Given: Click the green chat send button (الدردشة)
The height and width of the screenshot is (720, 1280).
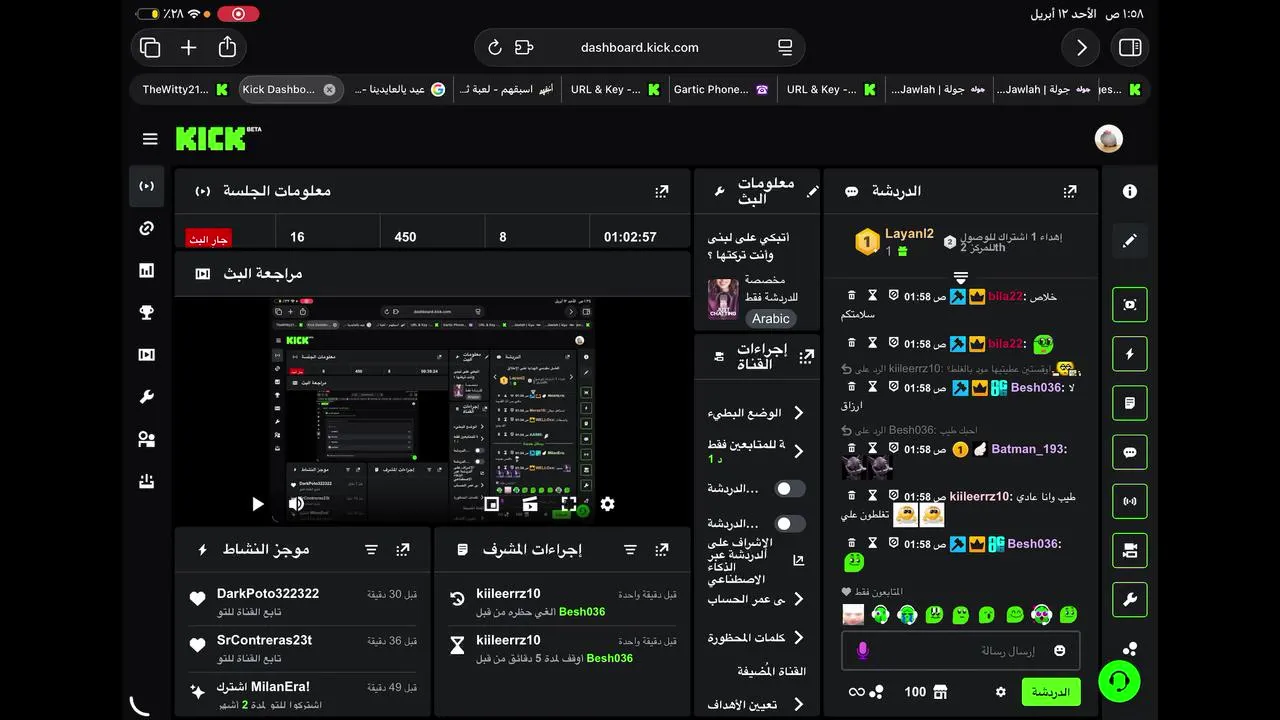Looking at the screenshot, I should [1051, 692].
